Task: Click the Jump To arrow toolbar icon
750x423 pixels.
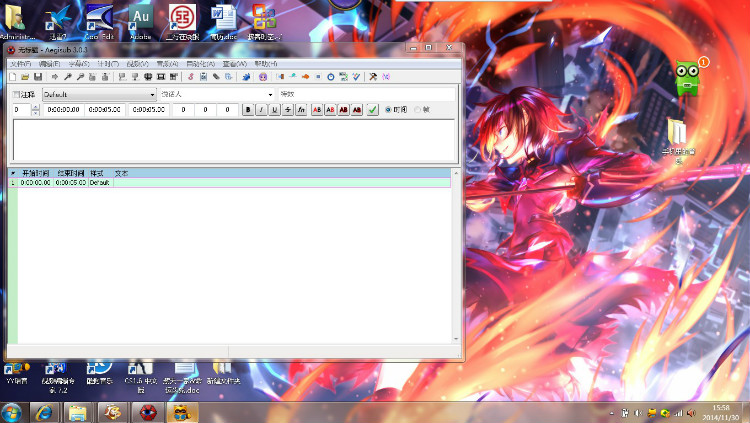Action: point(55,77)
